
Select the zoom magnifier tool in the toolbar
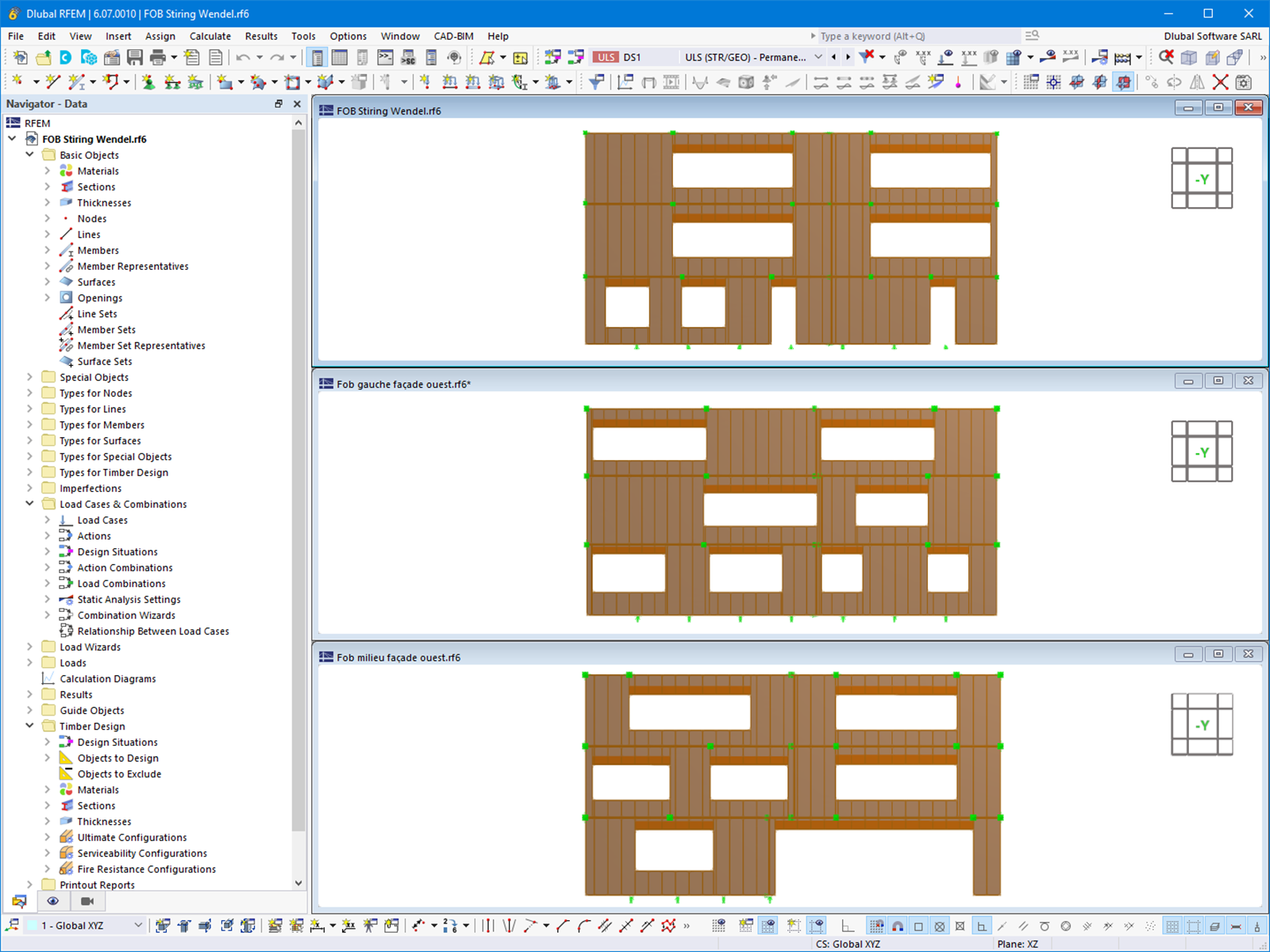(1165, 57)
